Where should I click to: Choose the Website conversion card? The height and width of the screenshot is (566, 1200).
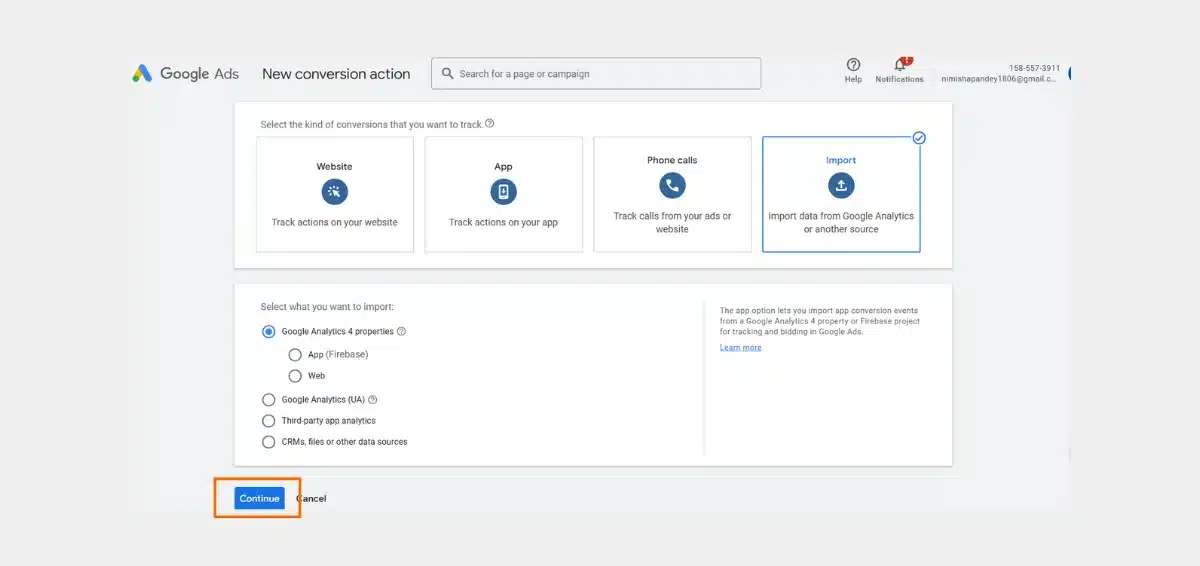[x=335, y=194]
